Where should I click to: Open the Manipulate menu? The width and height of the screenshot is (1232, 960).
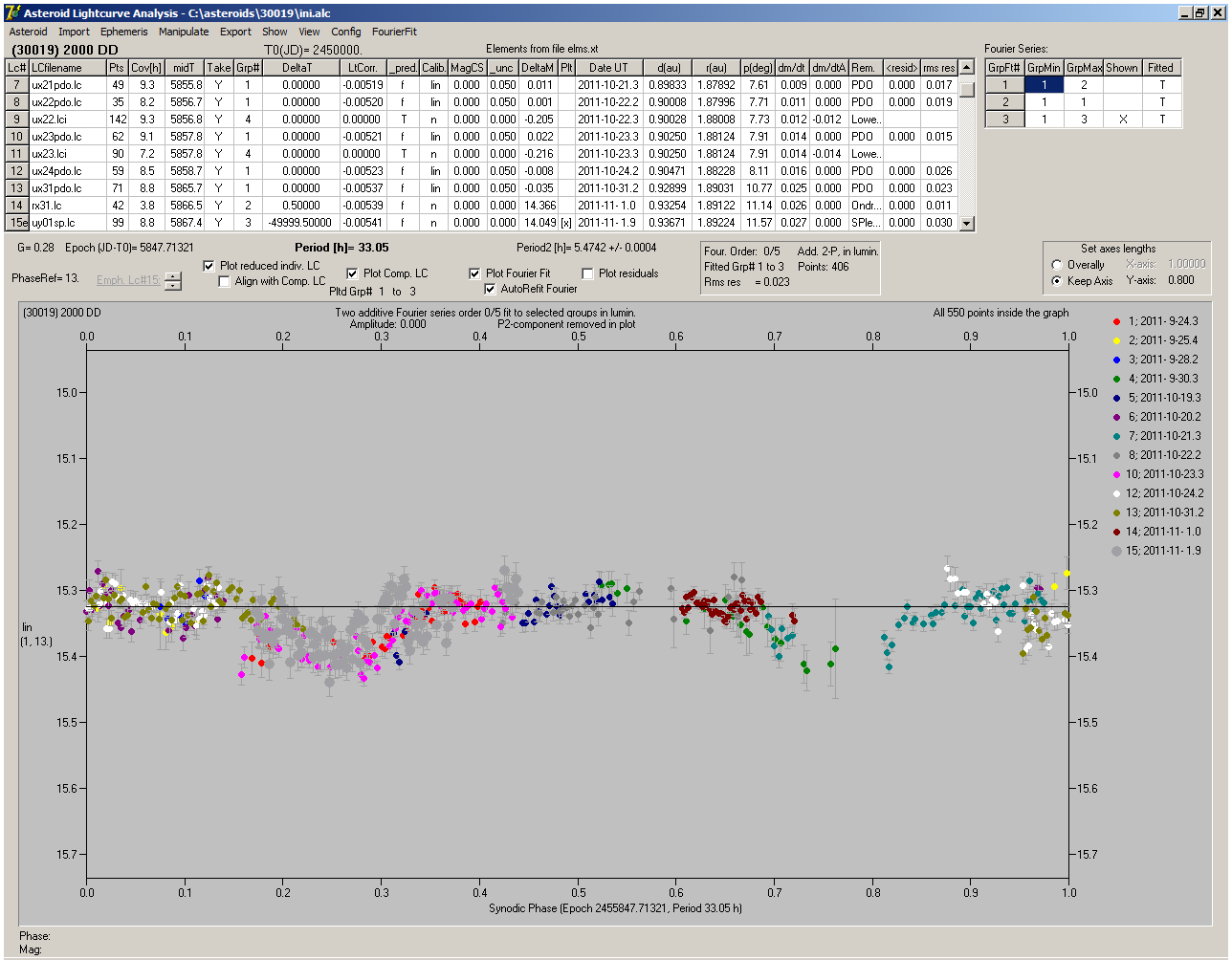(184, 32)
